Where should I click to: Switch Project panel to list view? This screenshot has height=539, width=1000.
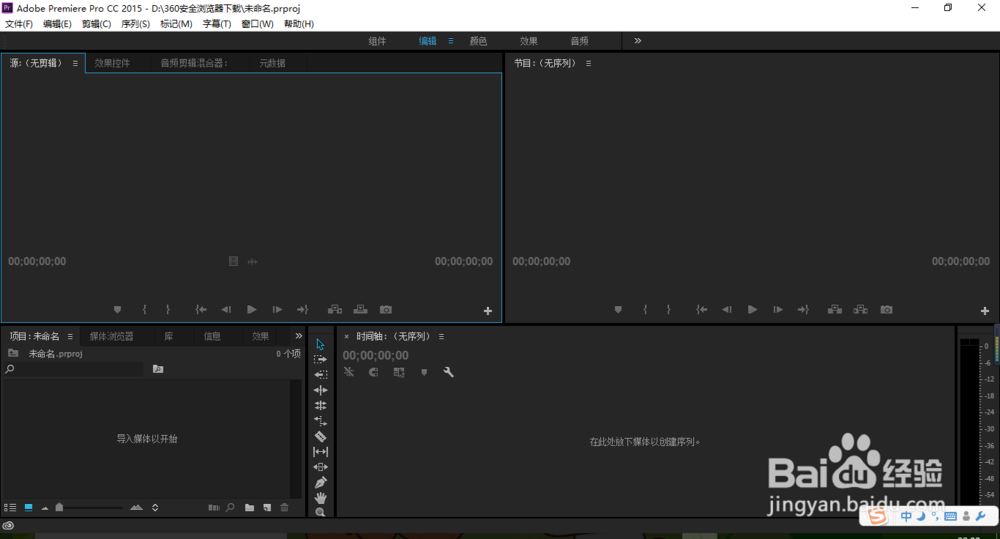(10, 508)
